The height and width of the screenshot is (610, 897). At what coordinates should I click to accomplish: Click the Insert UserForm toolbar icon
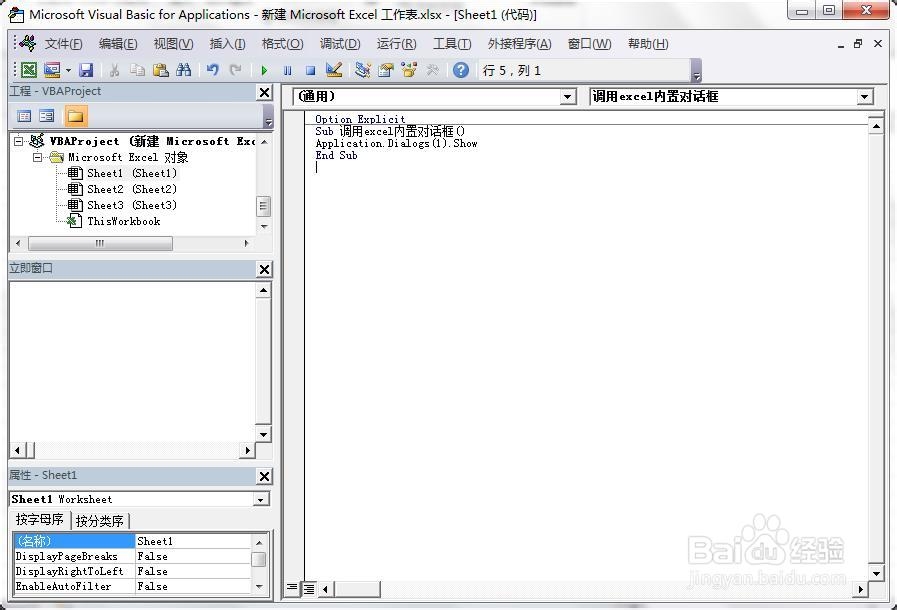[51, 70]
